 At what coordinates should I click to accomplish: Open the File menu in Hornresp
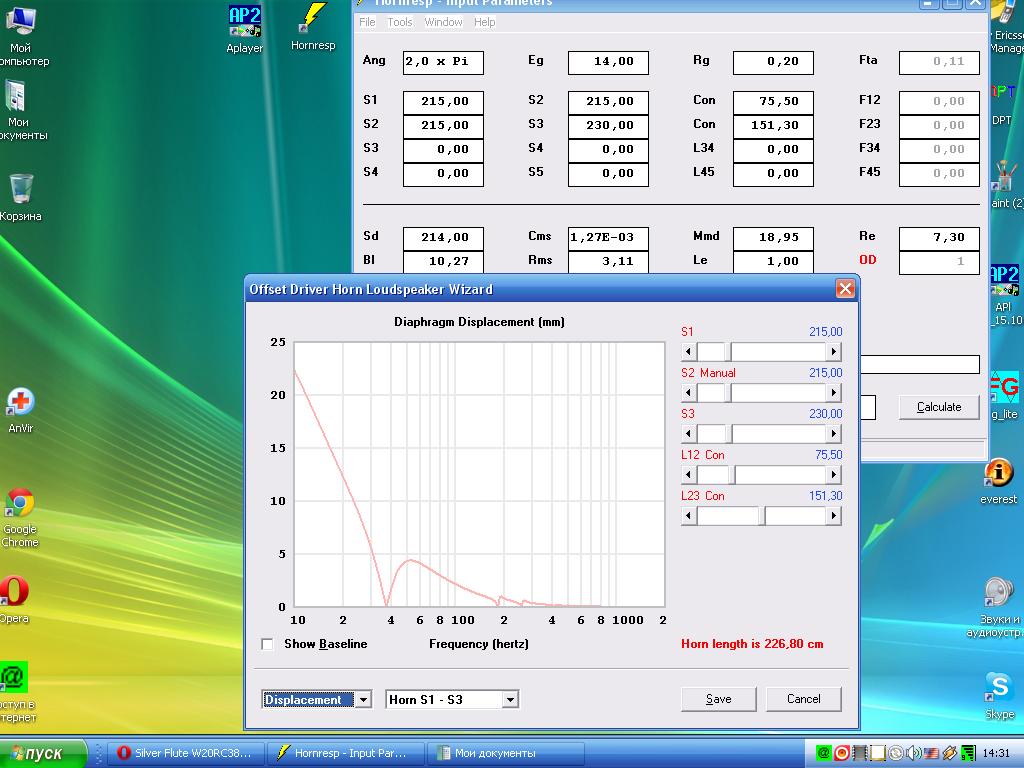point(367,22)
